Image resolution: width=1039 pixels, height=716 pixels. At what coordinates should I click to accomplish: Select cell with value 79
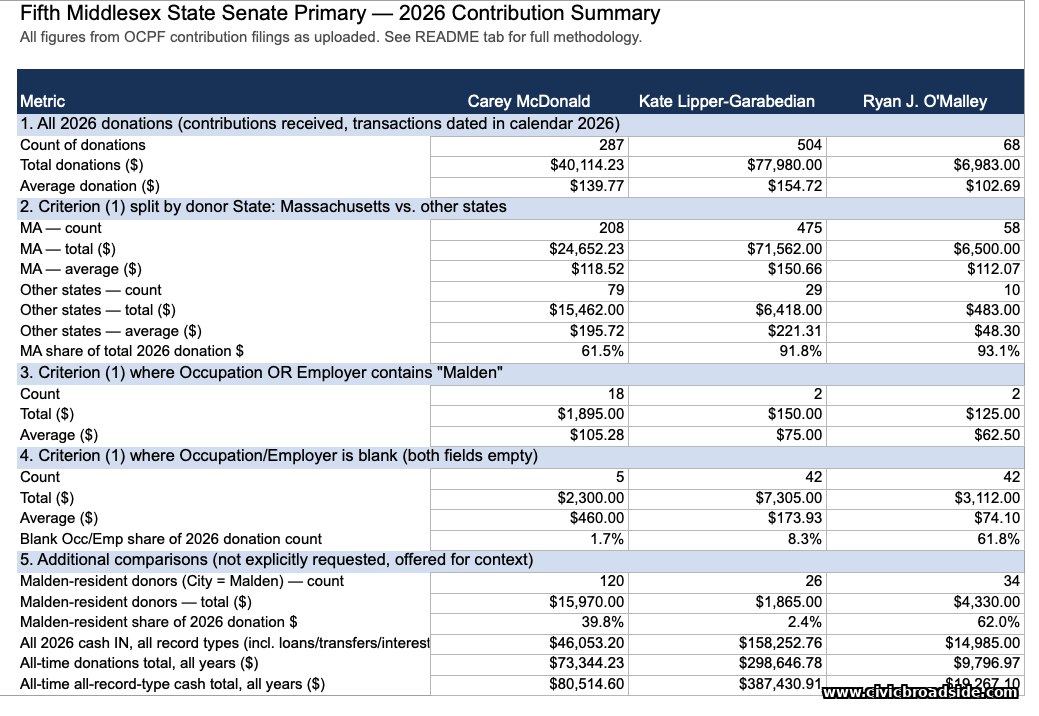point(529,291)
